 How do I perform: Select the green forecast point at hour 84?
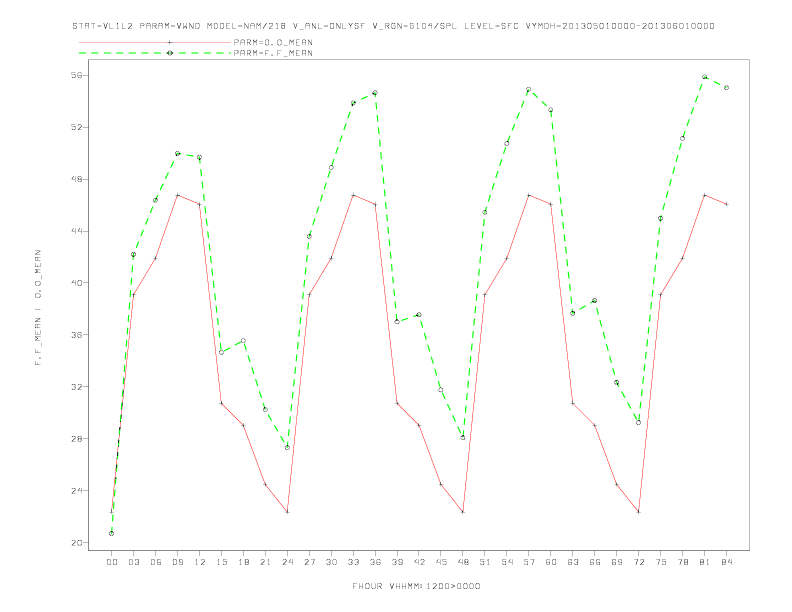(726, 87)
